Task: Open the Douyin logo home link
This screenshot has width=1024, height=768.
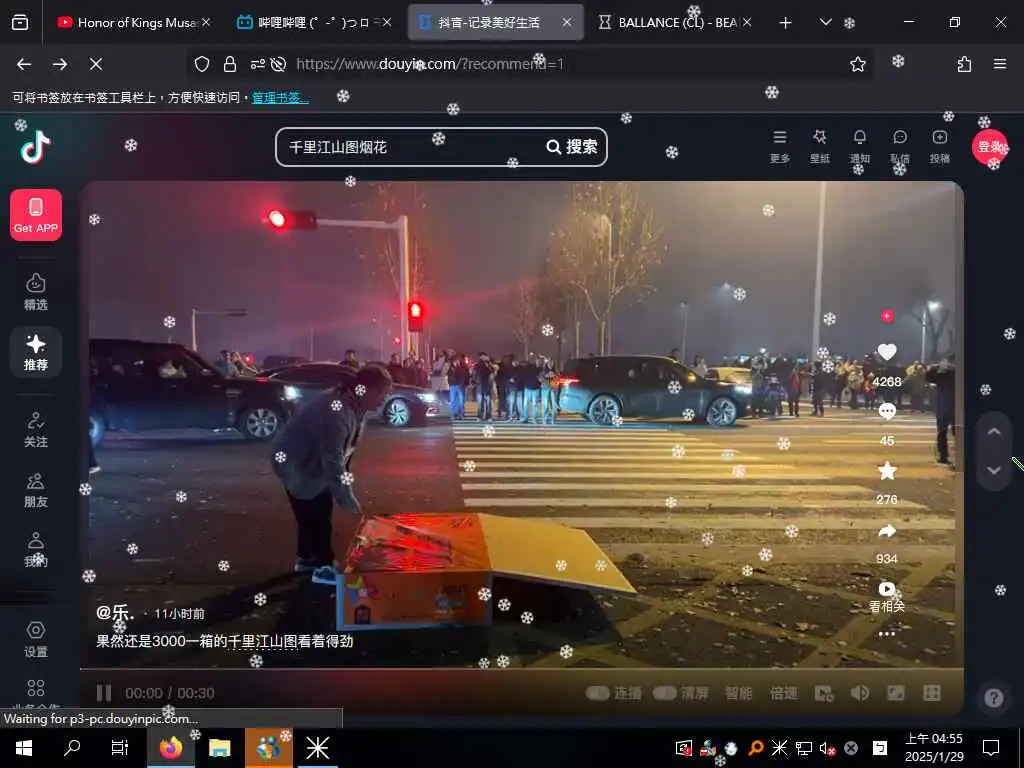Action: (35, 146)
